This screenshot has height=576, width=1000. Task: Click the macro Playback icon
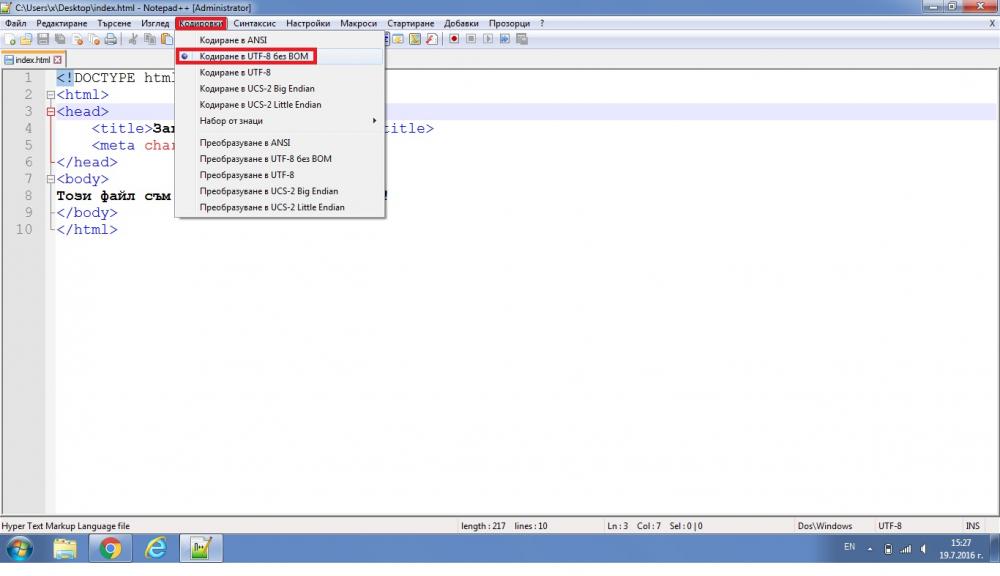point(488,39)
